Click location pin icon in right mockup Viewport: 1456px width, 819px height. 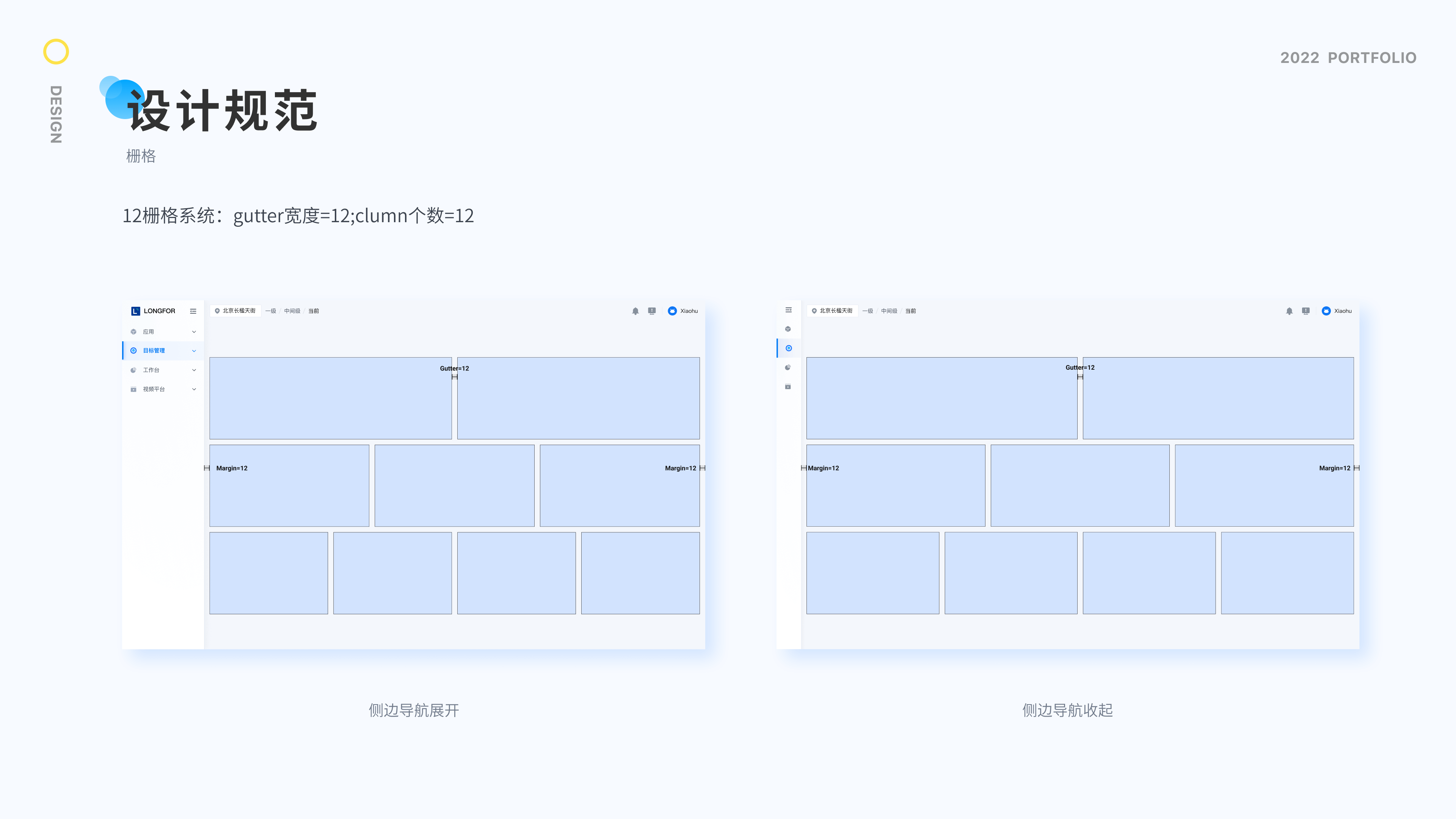click(x=814, y=311)
